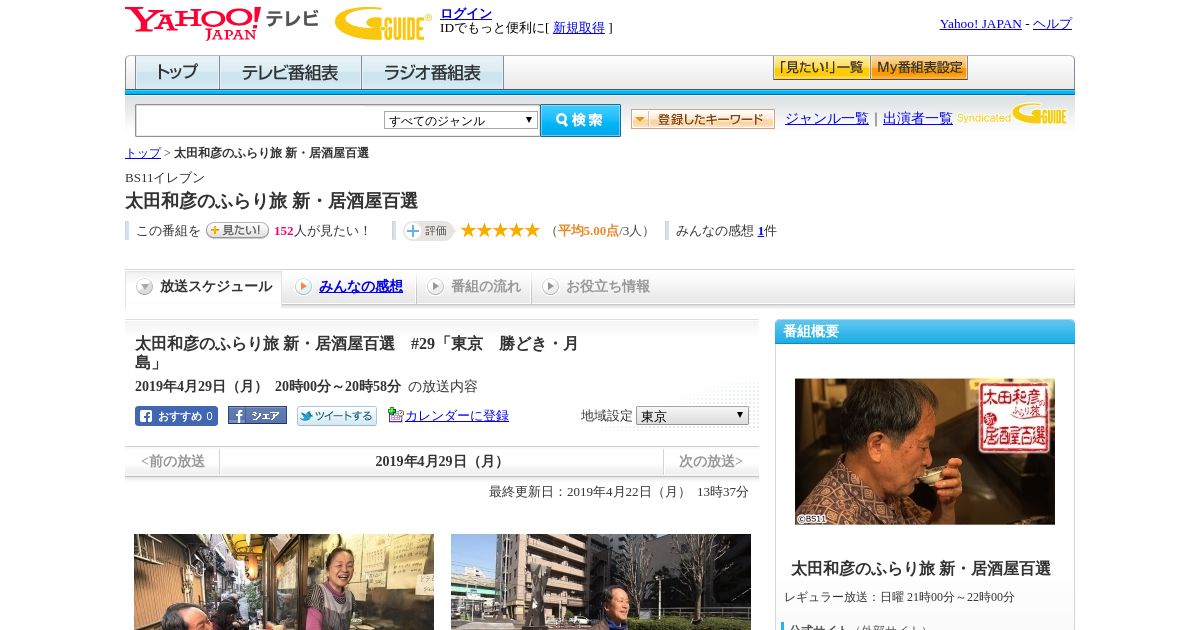Open the 登録したキーワード dropdown

pyautogui.click(x=703, y=119)
